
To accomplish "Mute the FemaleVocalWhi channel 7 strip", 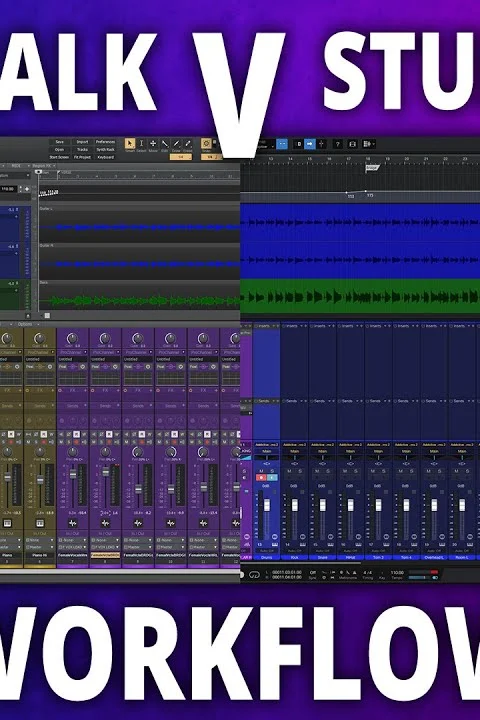I will click(62, 442).
